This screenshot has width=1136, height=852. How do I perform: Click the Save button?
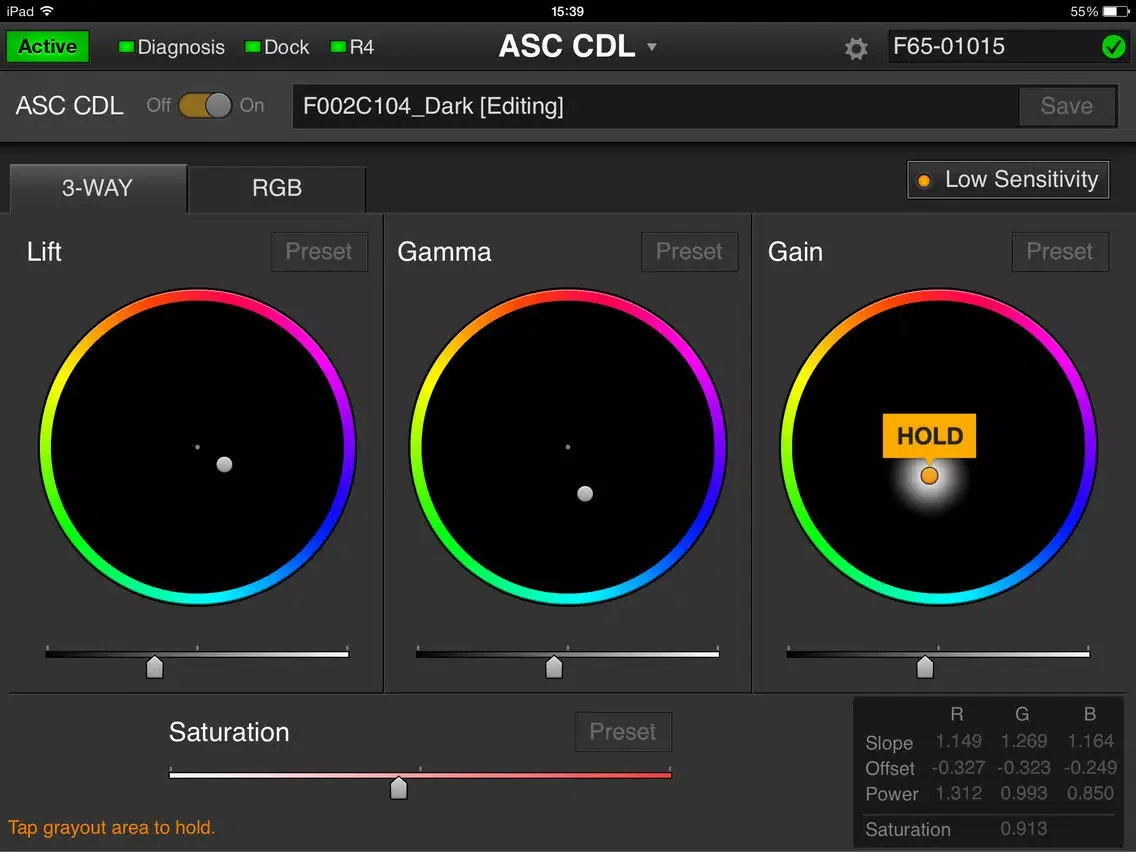point(1066,106)
